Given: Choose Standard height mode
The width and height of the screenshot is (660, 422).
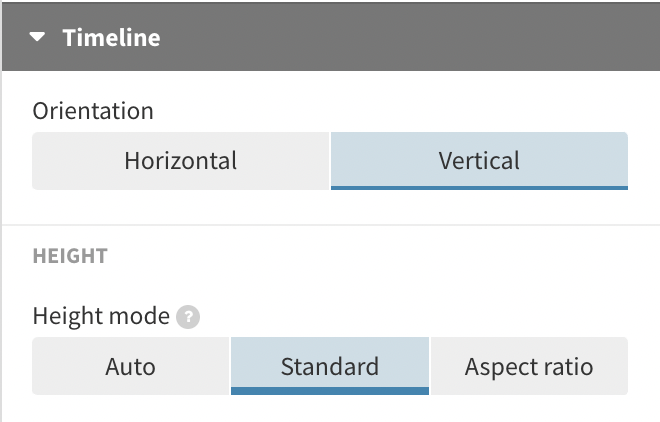Looking at the screenshot, I should [x=330, y=366].
